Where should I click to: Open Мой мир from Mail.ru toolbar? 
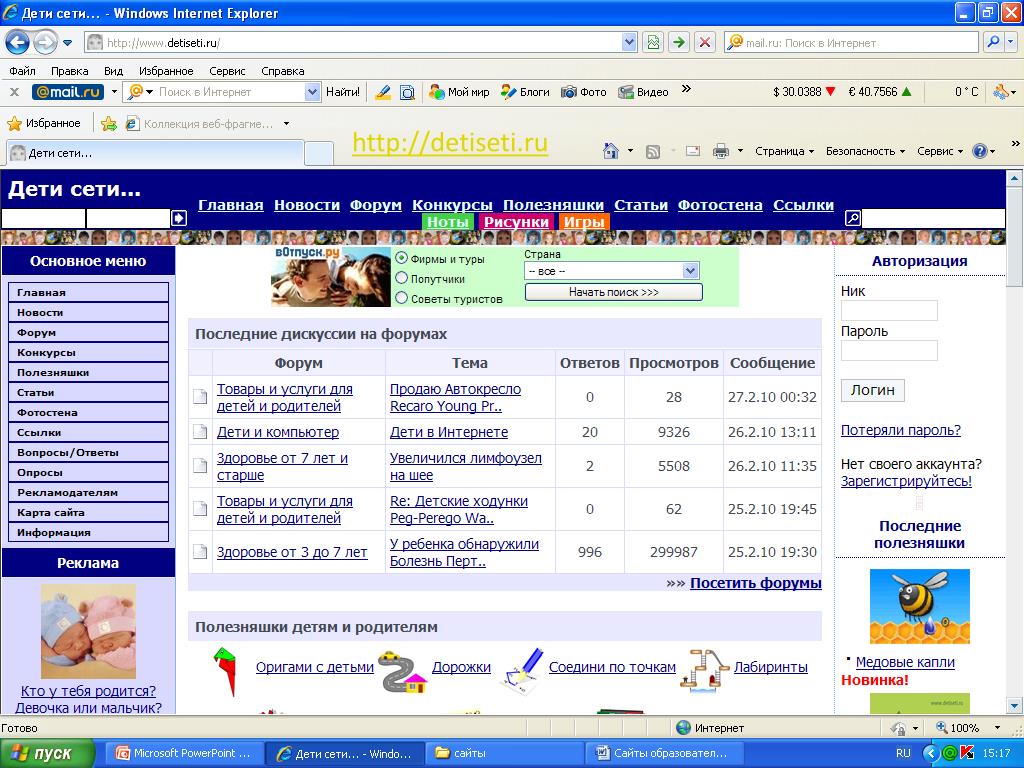tap(459, 92)
